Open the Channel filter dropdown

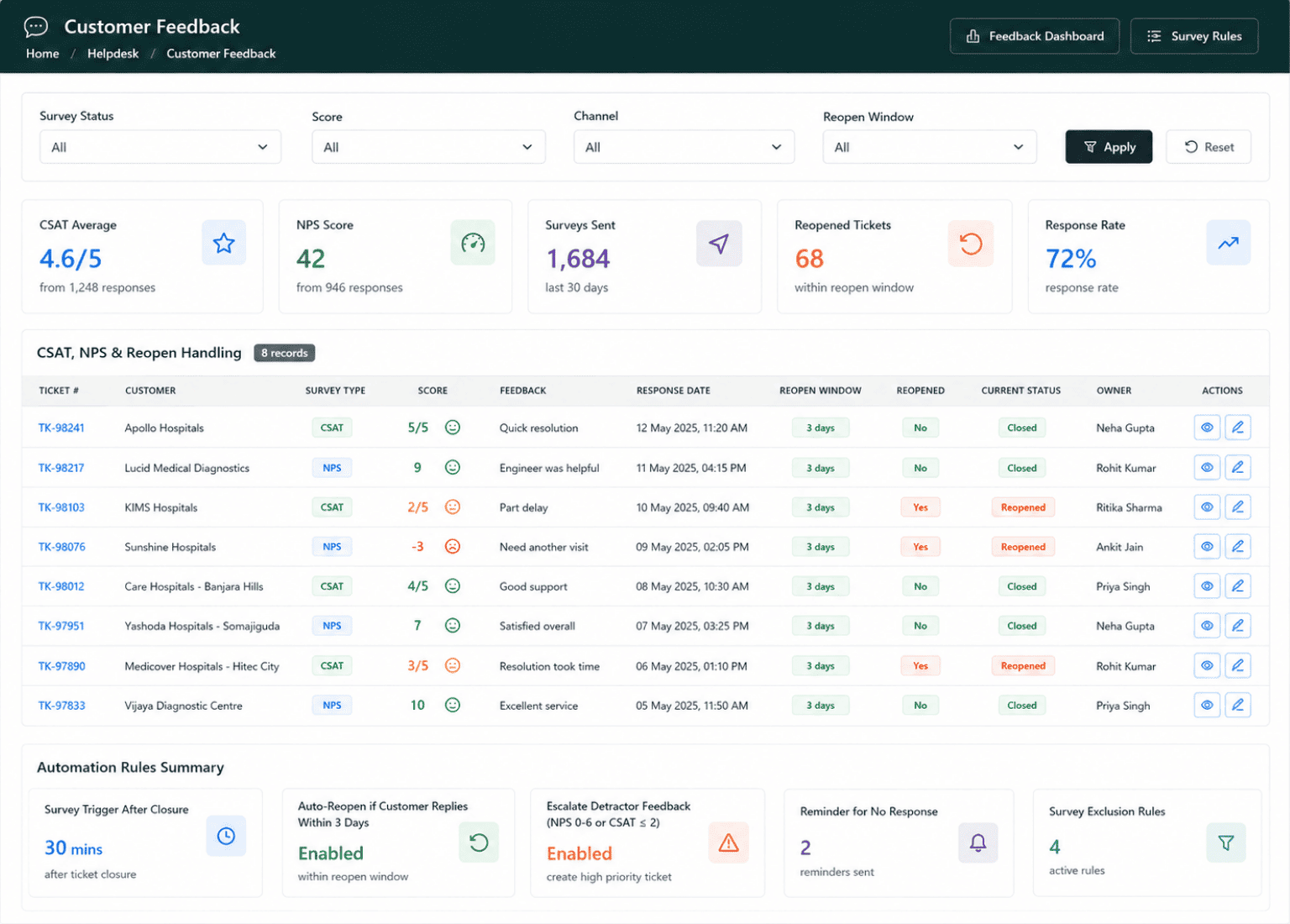(x=684, y=147)
